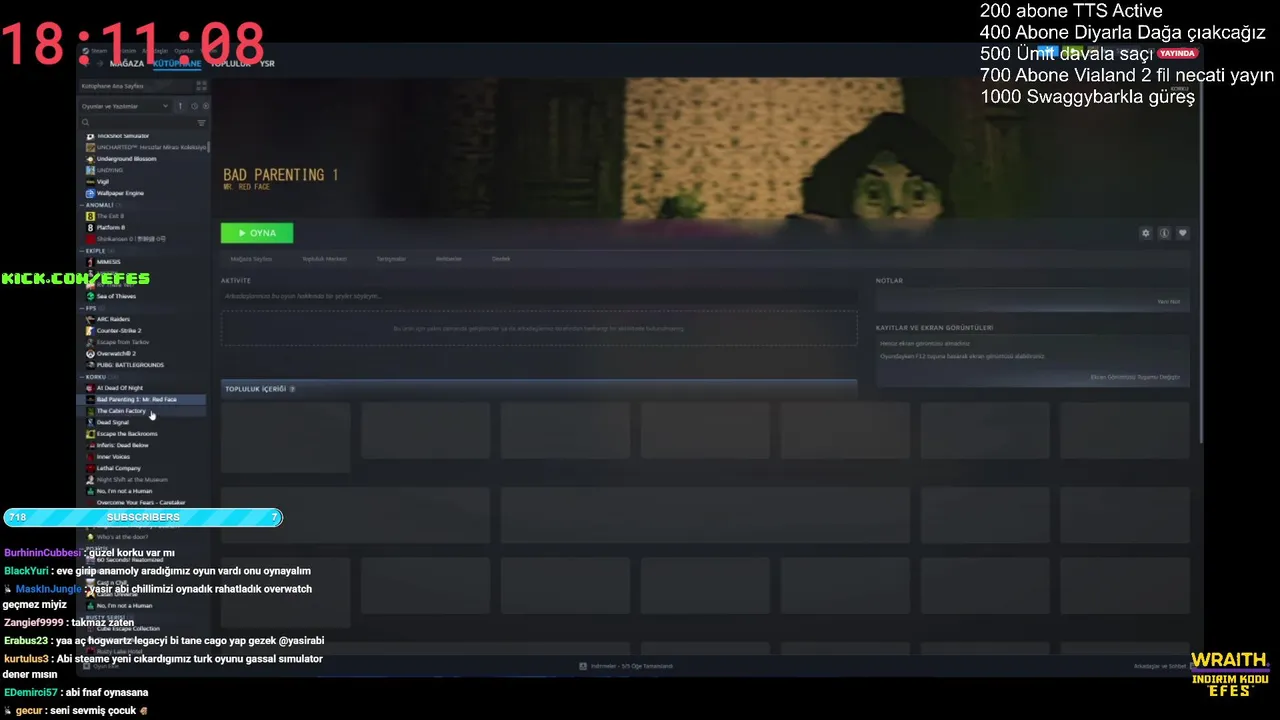Select Wallpaper Engine in library
Viewport: 1280px width, 720px height.
[120, 193]
